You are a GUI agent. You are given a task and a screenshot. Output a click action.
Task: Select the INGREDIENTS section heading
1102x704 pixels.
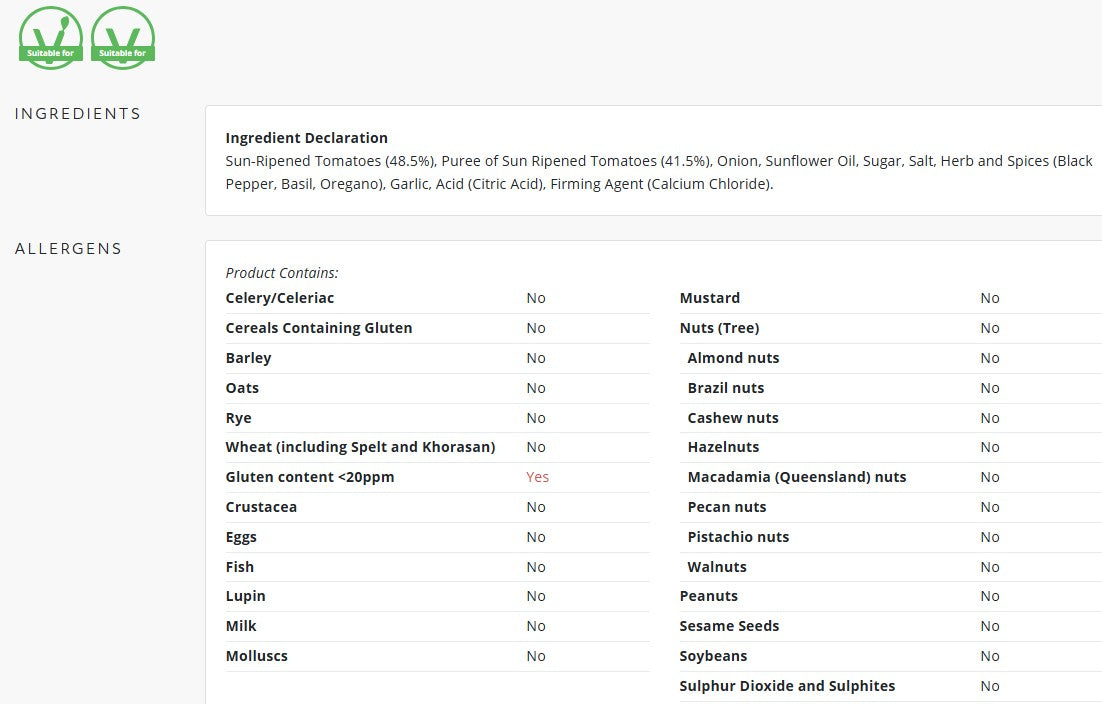coord(78,114)
